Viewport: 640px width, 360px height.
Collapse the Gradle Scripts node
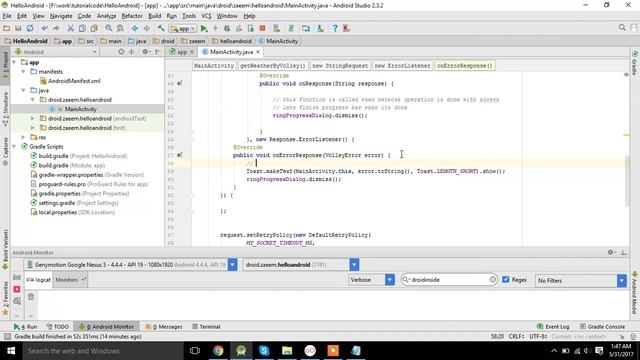click(x=15, y=147)
